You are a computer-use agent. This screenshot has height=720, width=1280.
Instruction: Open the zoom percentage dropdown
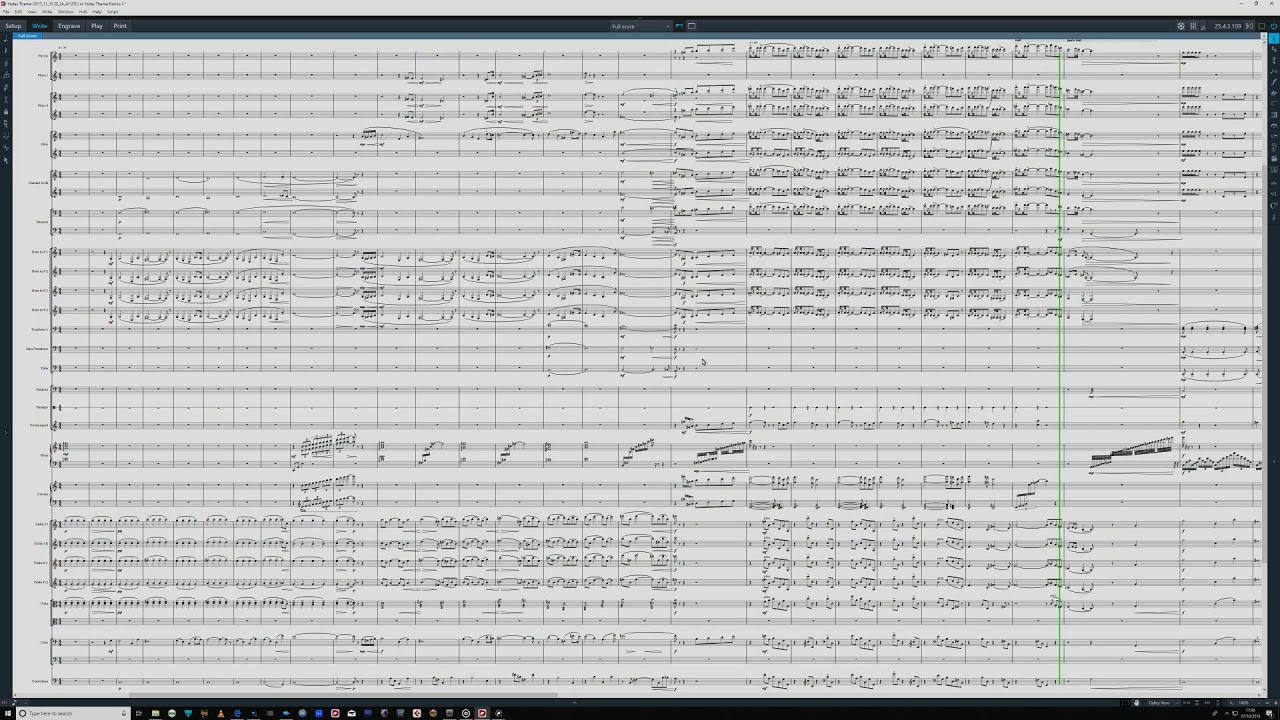[x=1248, y=703]
